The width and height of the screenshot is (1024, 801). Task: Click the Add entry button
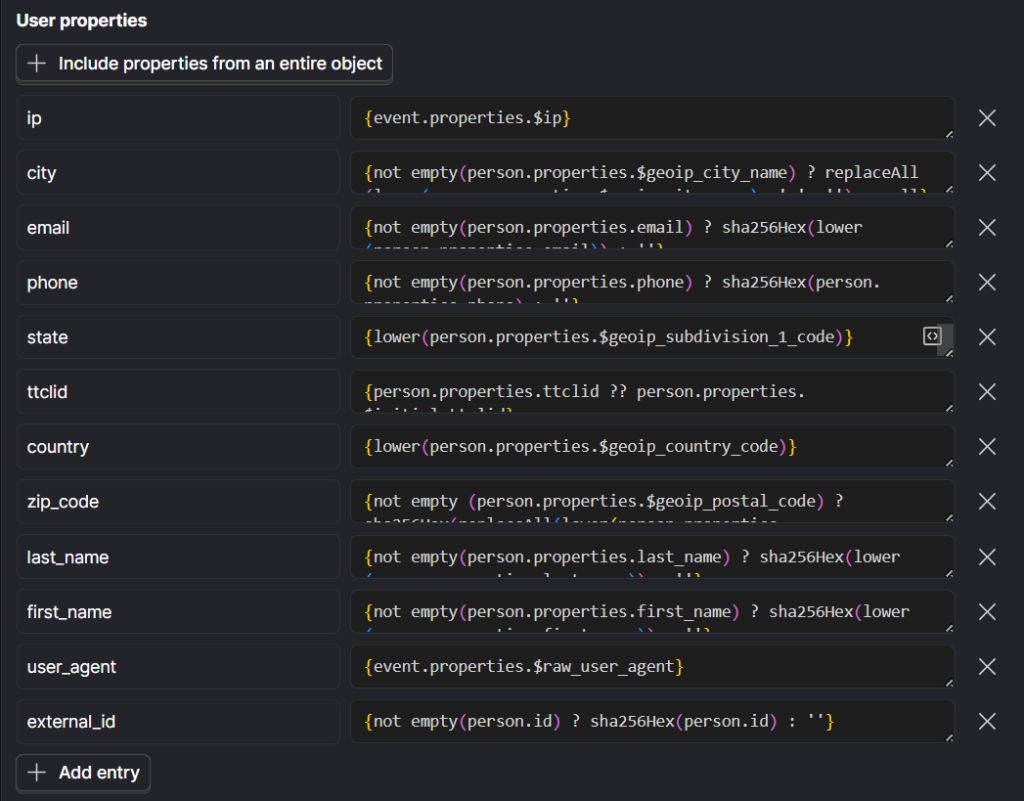pos(84,773)
